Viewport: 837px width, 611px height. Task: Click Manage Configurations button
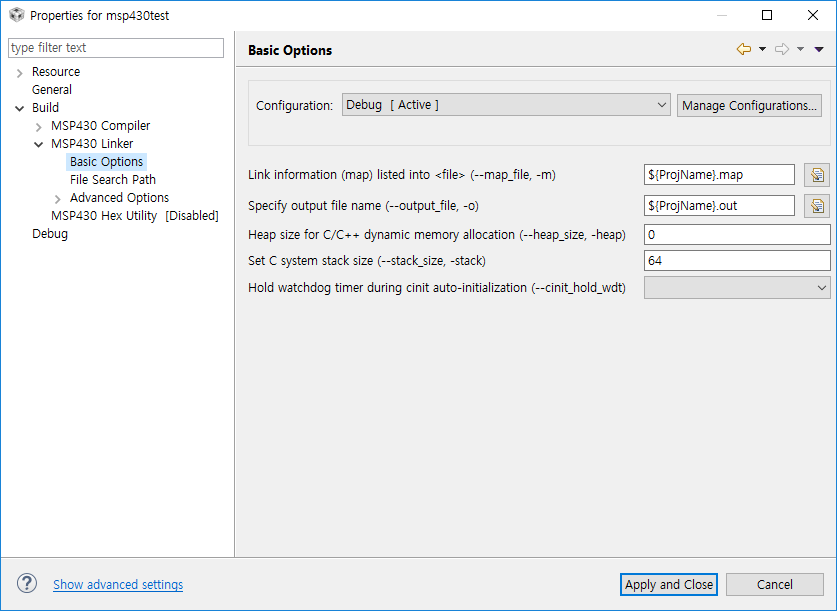coord(749,105)
